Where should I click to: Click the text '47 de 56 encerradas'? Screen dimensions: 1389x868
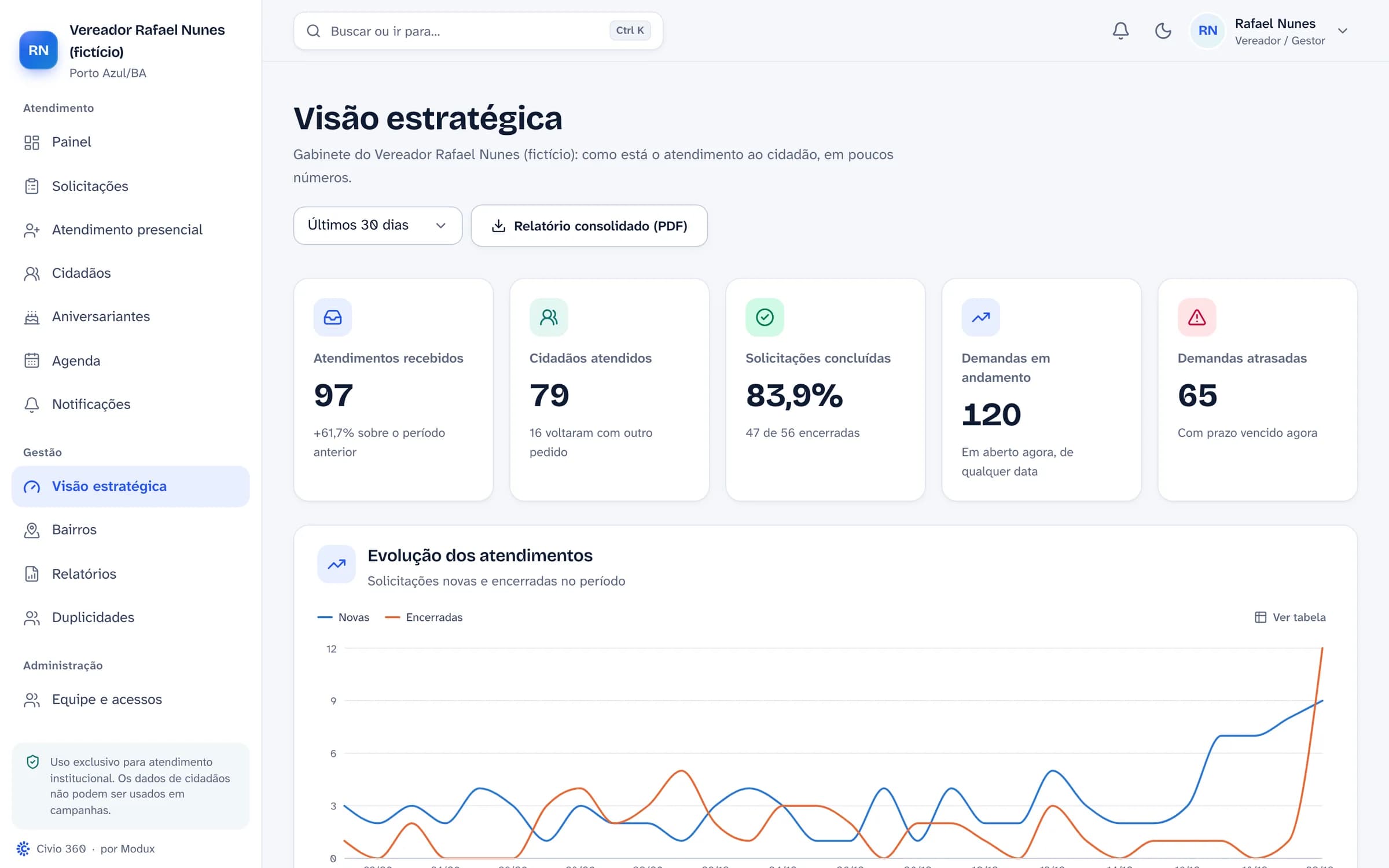[802, 433]
